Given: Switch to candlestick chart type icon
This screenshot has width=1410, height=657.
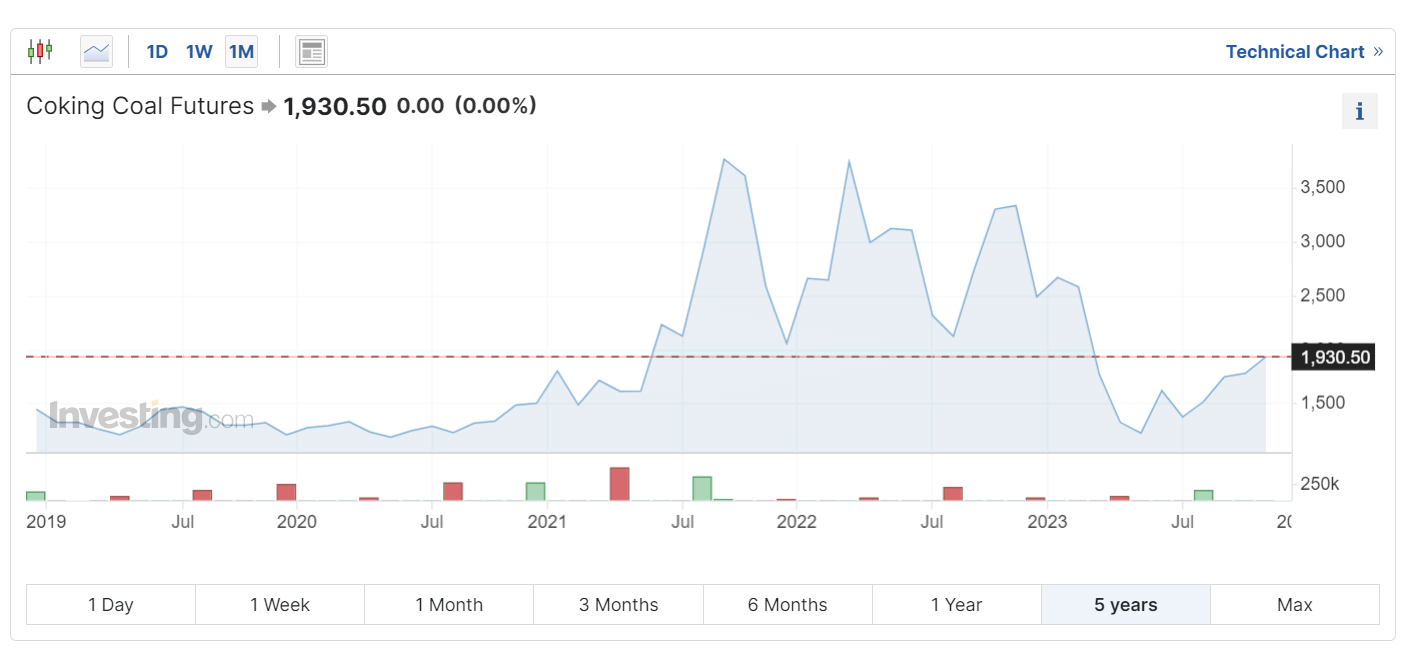Looking at the screenshot, I should 40,51.
